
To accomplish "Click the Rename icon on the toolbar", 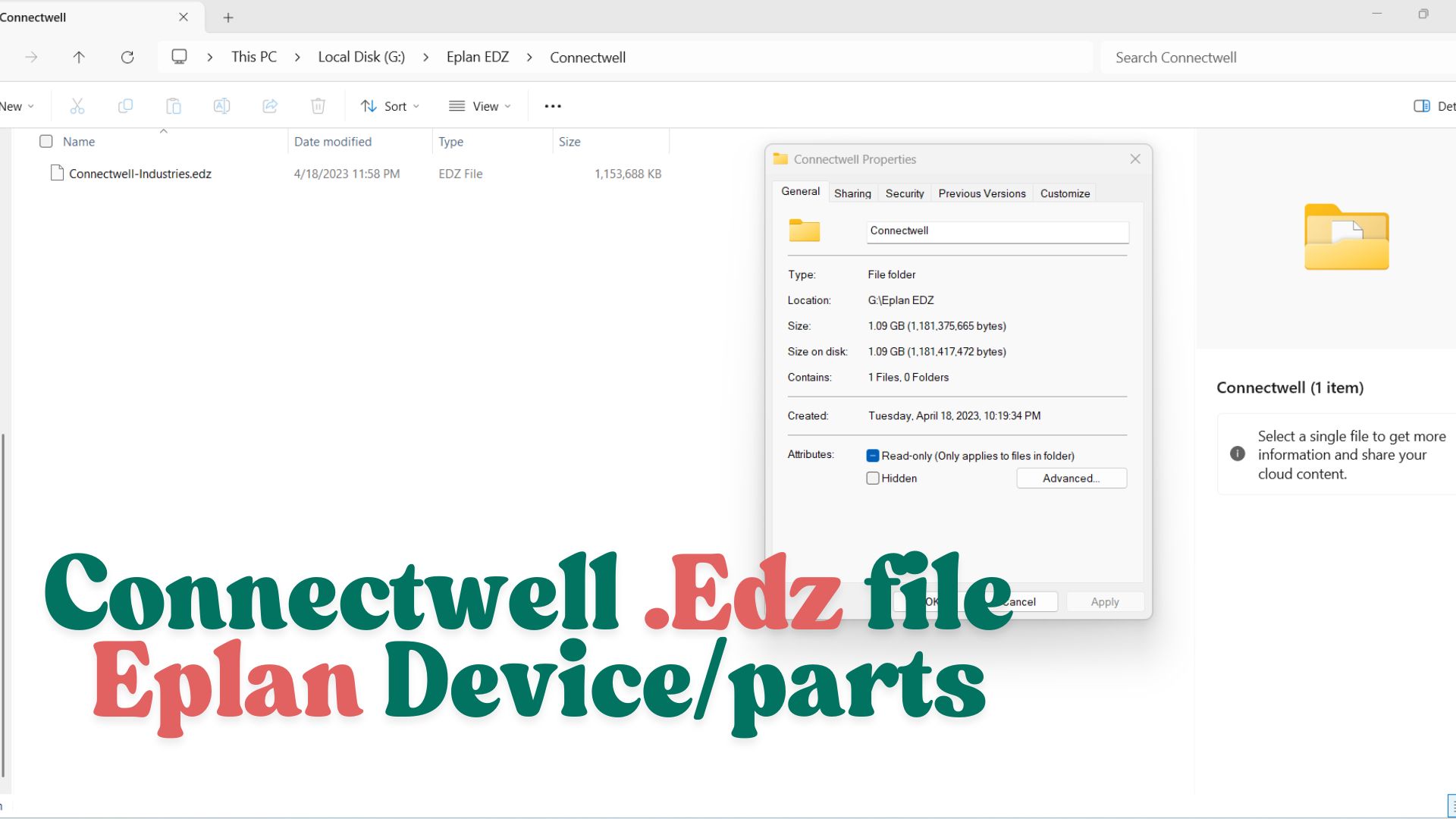I will coord(221,105).
